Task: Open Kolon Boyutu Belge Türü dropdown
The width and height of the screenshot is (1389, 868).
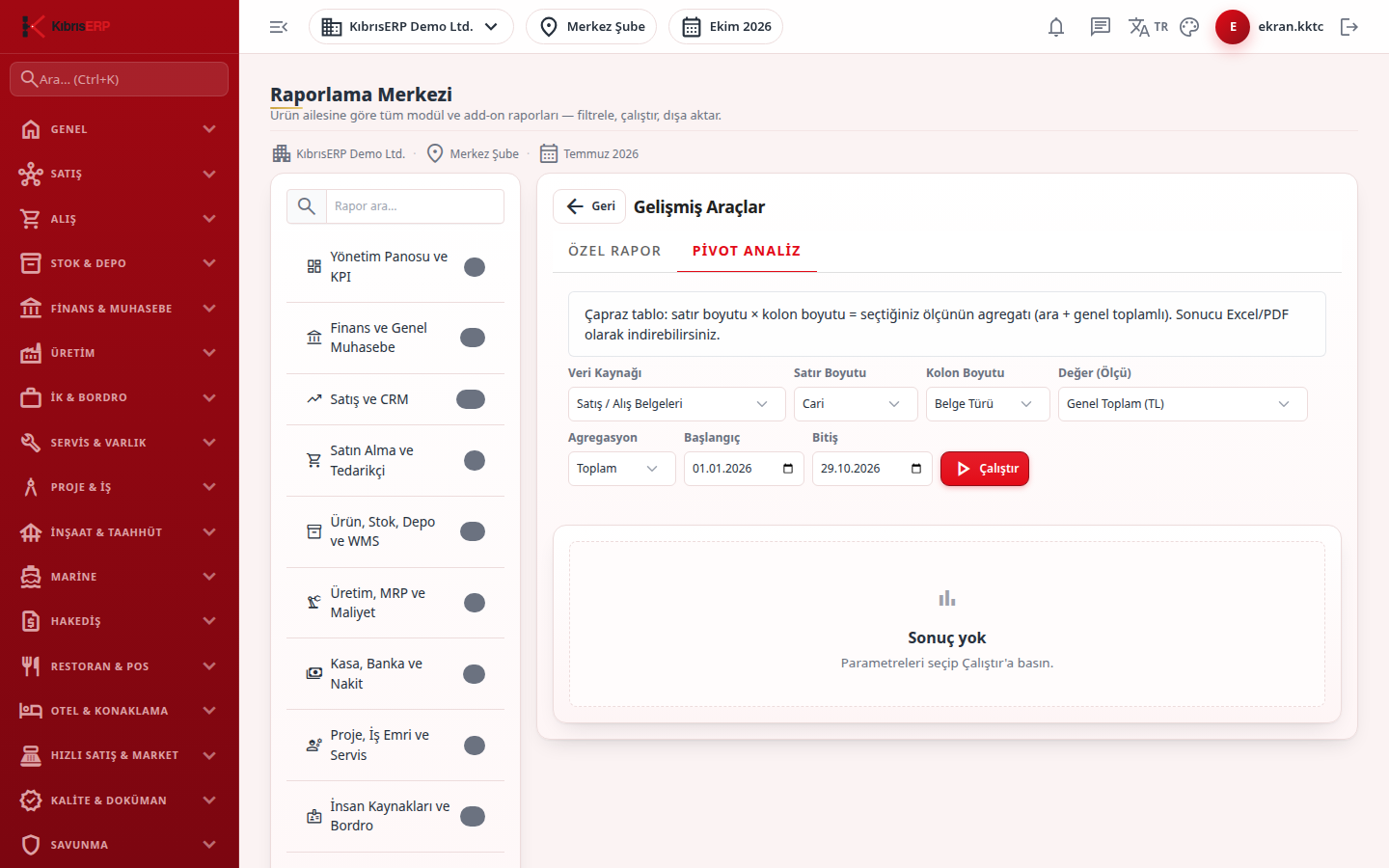Action: [x=988, y=404]
